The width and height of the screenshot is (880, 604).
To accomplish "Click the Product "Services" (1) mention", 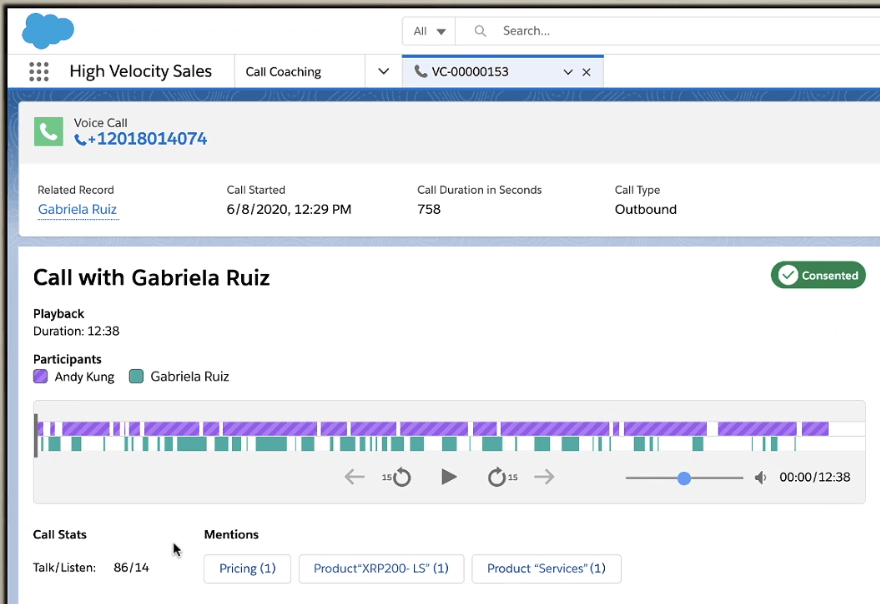I will (x=546, y=569).
